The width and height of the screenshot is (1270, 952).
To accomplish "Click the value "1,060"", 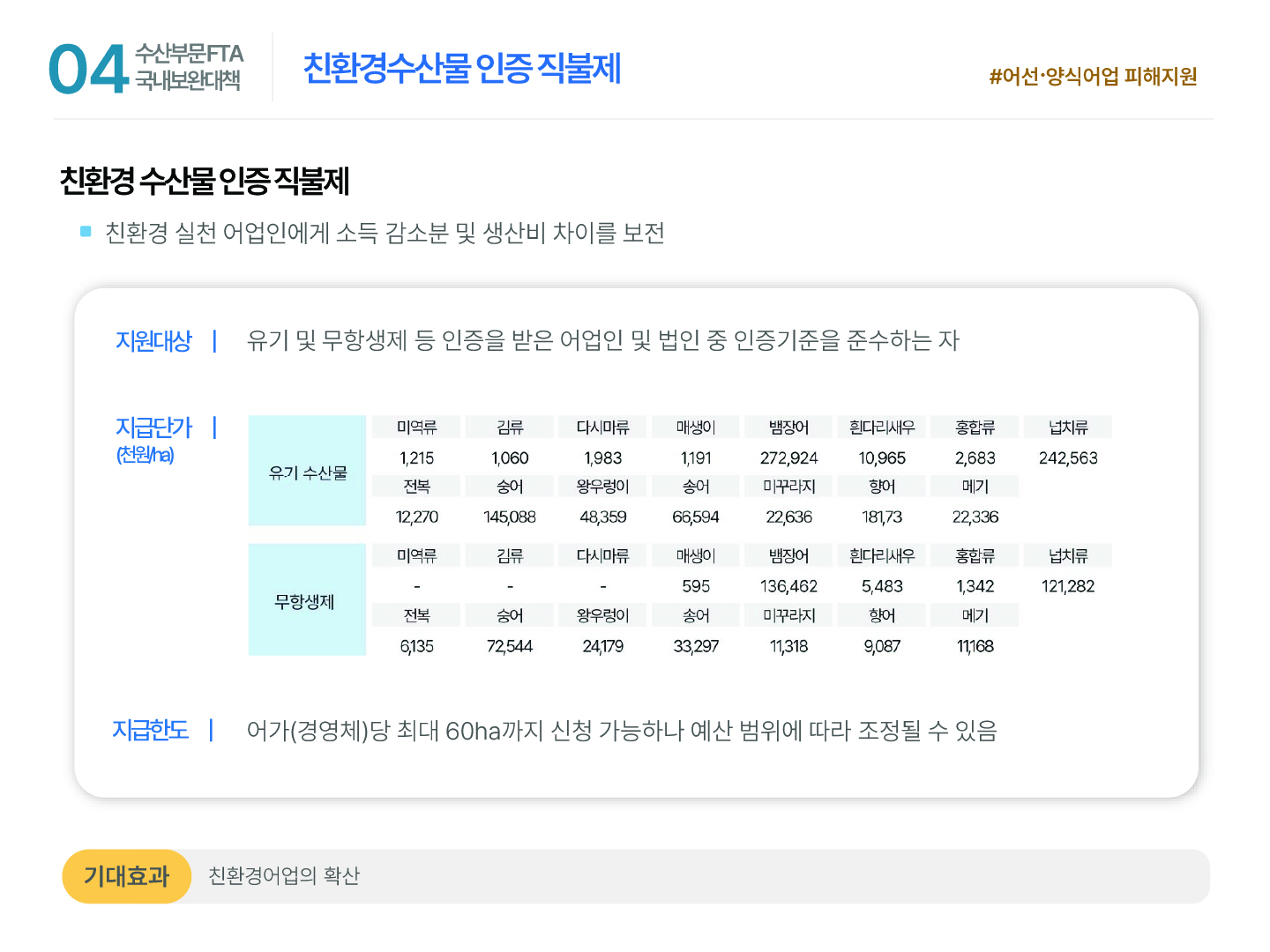I will 510,458.
